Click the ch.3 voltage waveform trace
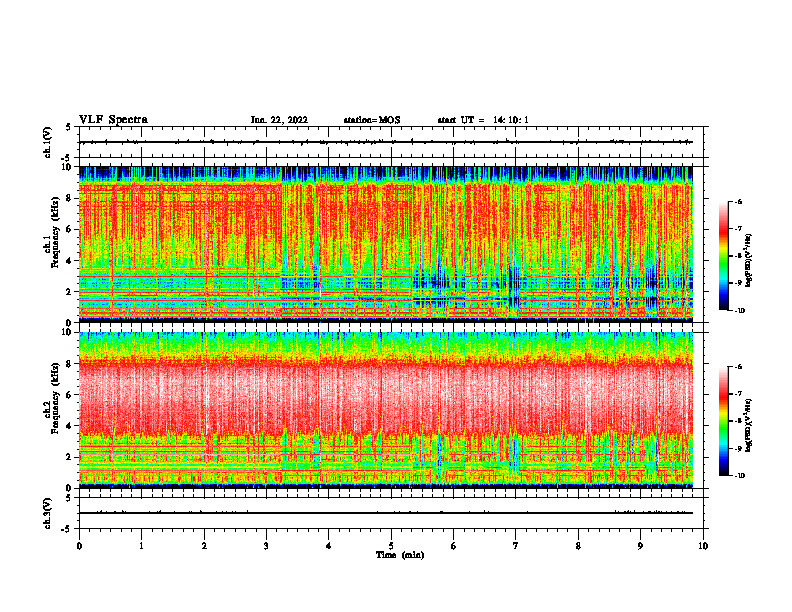 point(386,513)
